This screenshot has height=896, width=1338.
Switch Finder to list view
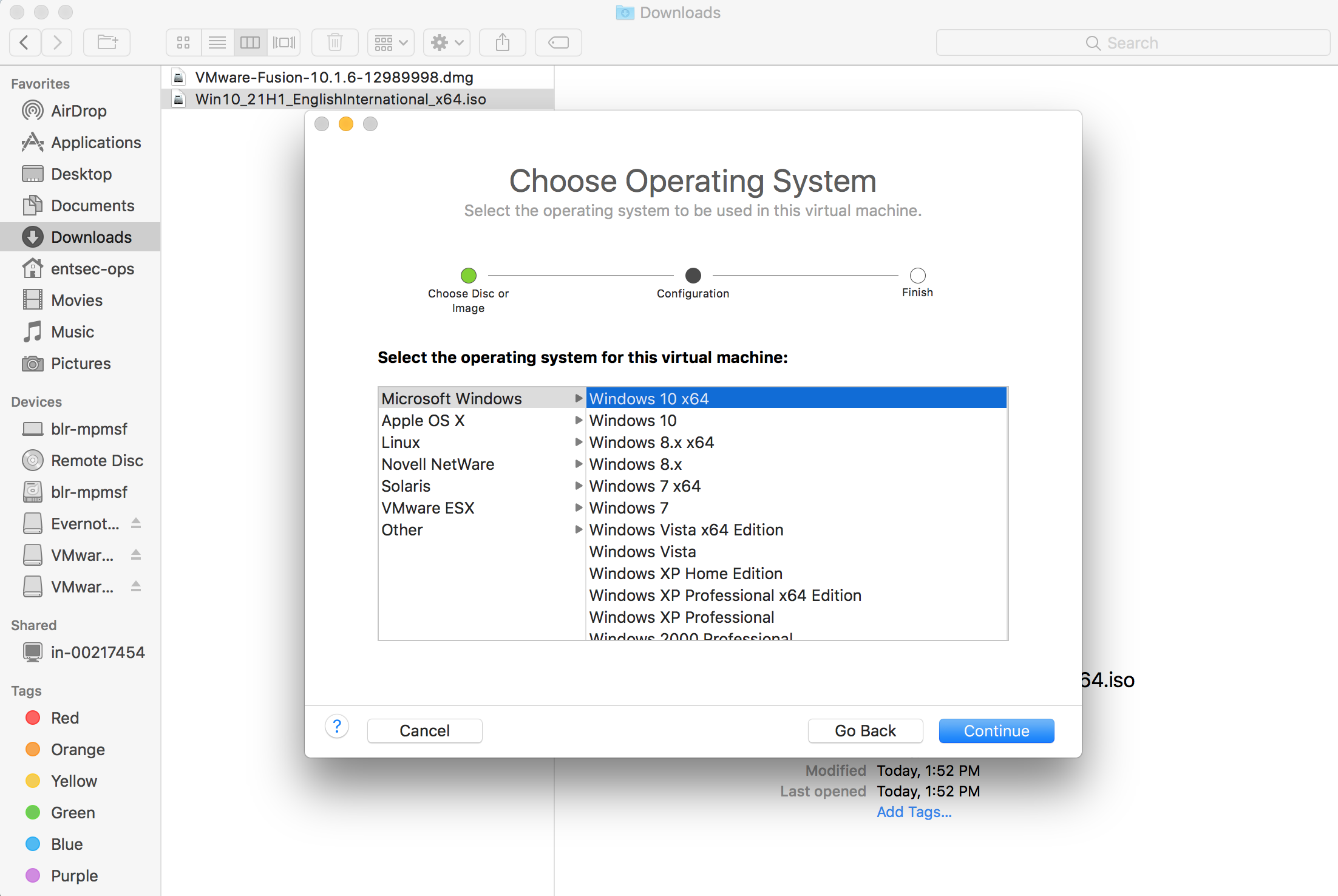pos(217,42)
